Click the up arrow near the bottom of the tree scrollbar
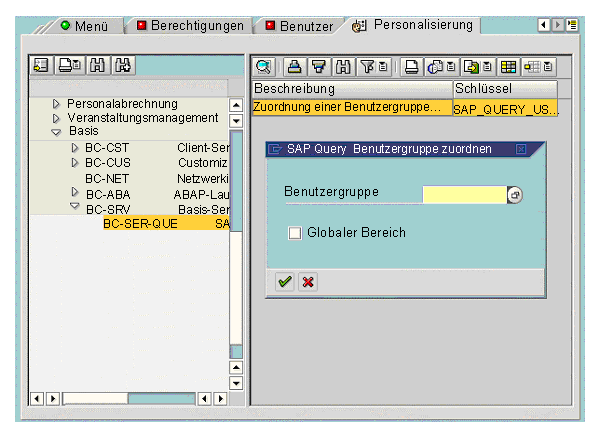 pyautogui.click(x=236, y=368)
